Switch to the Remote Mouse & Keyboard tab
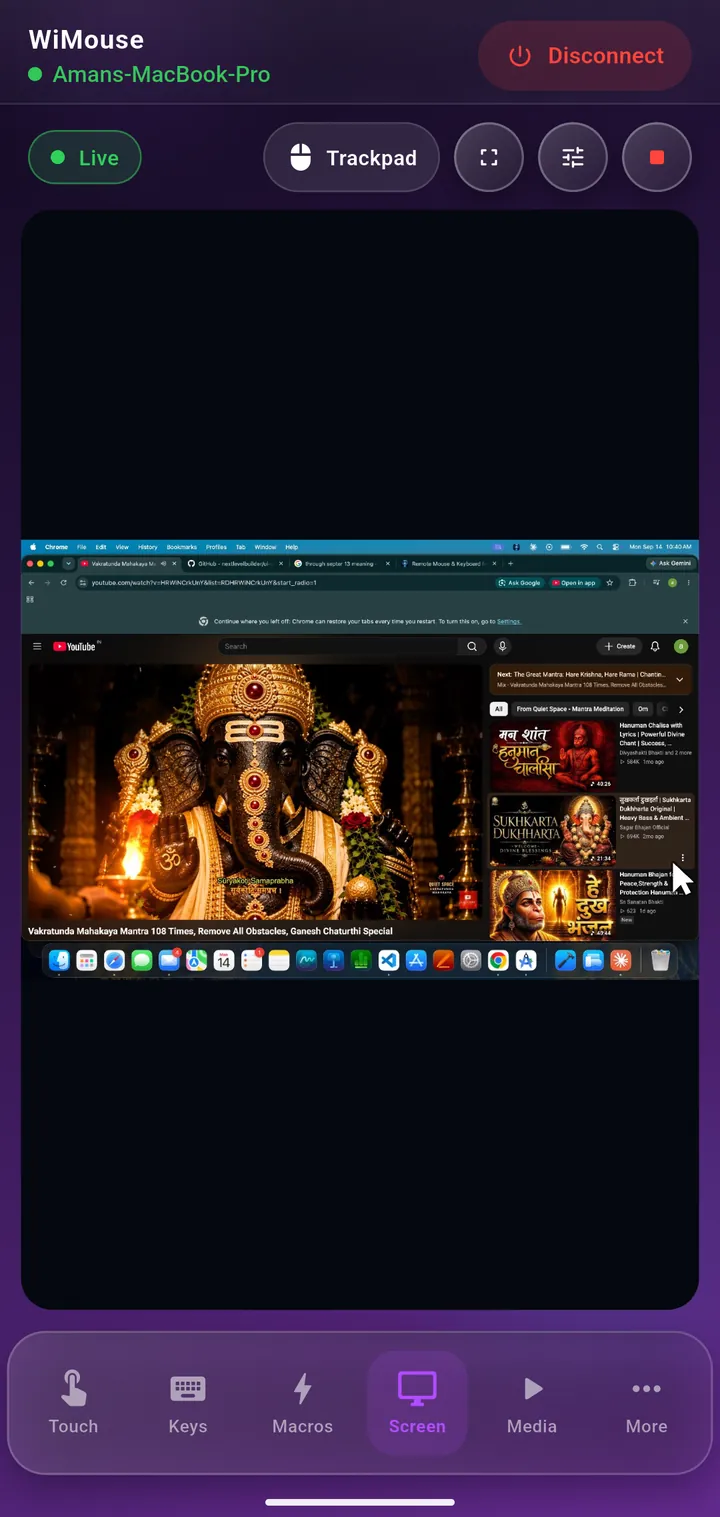The height and width of the screenshot is (1517, 720). pos(447,563)
